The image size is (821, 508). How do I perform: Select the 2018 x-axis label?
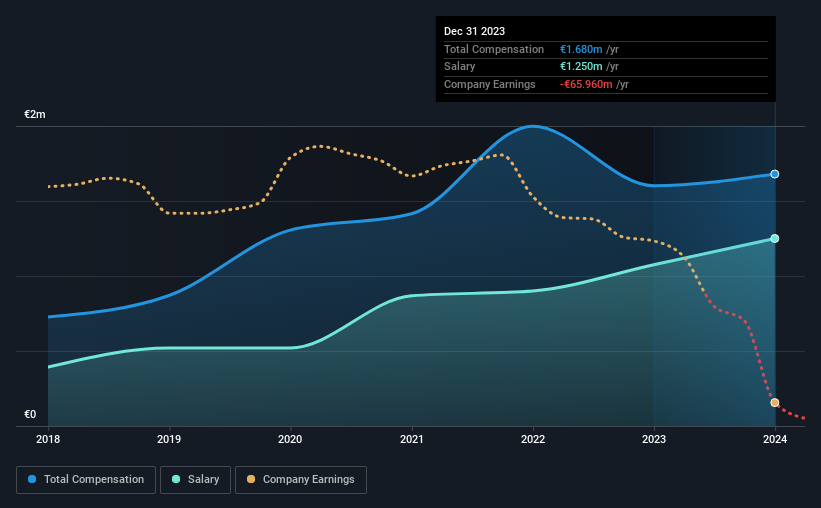pos(48,439)
